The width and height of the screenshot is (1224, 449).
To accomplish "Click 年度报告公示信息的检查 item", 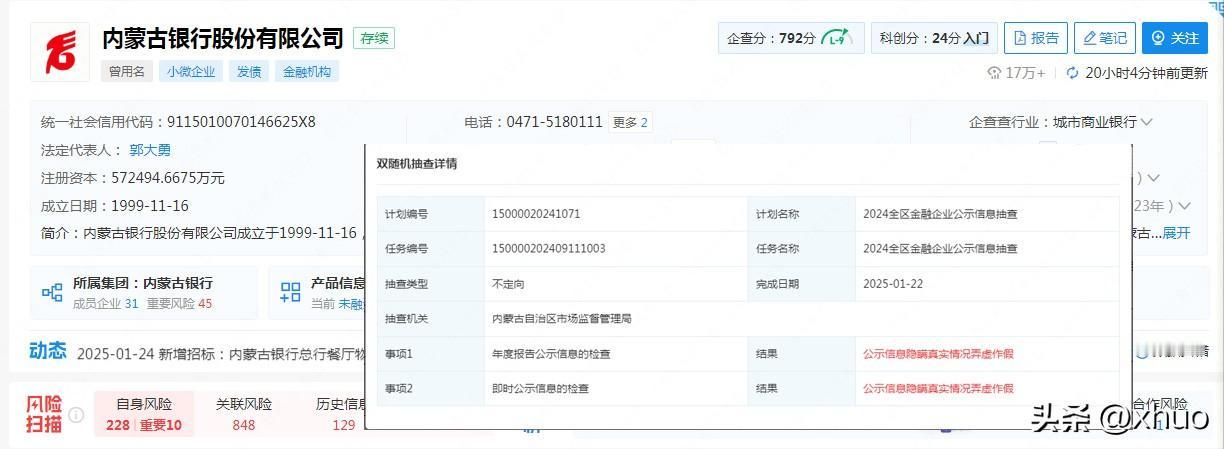I will (551, 354).
